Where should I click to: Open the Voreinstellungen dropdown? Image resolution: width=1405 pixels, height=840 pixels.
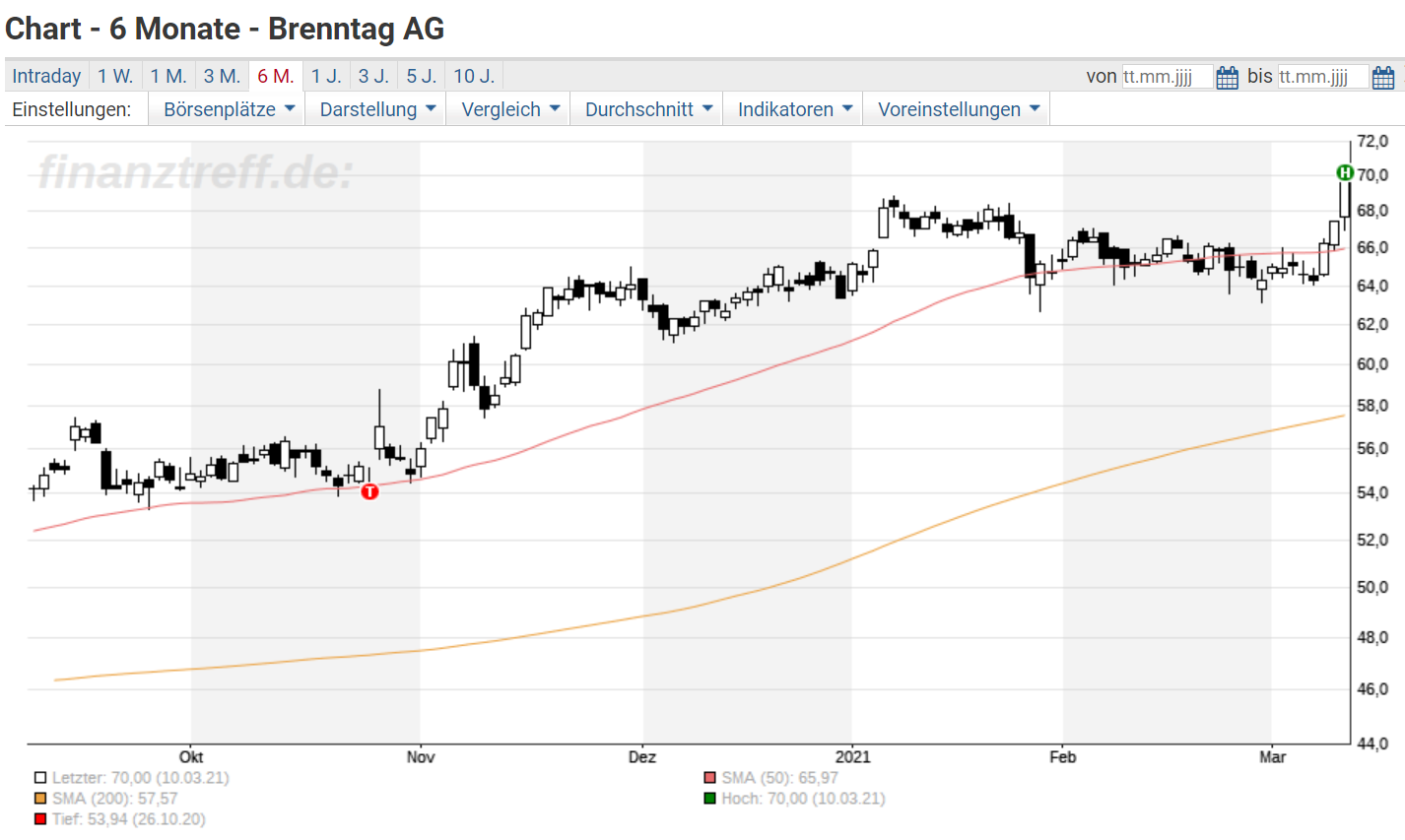click(x=958, y=109)
